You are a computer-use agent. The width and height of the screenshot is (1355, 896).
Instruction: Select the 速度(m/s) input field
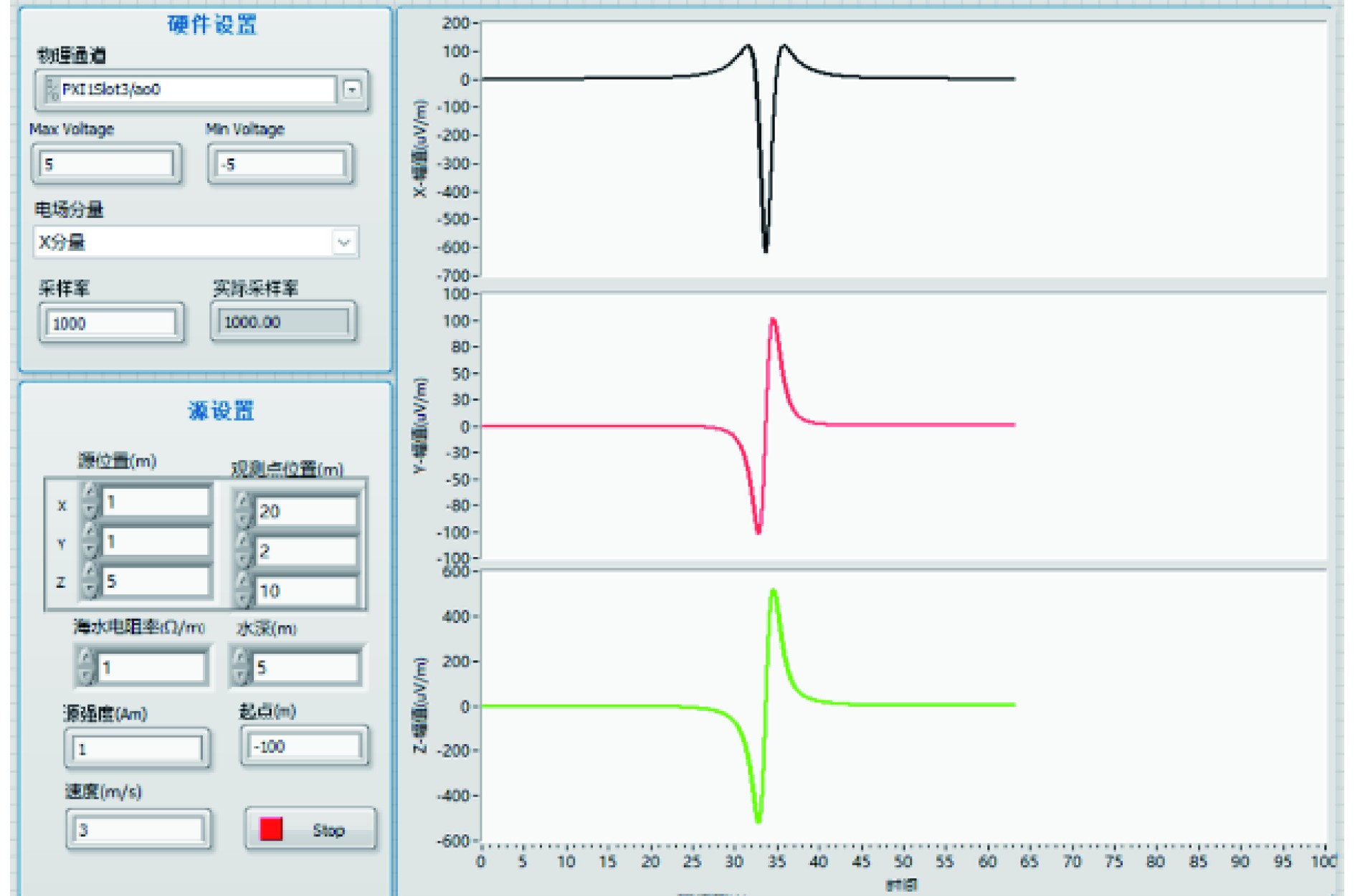tap(138, 829)
